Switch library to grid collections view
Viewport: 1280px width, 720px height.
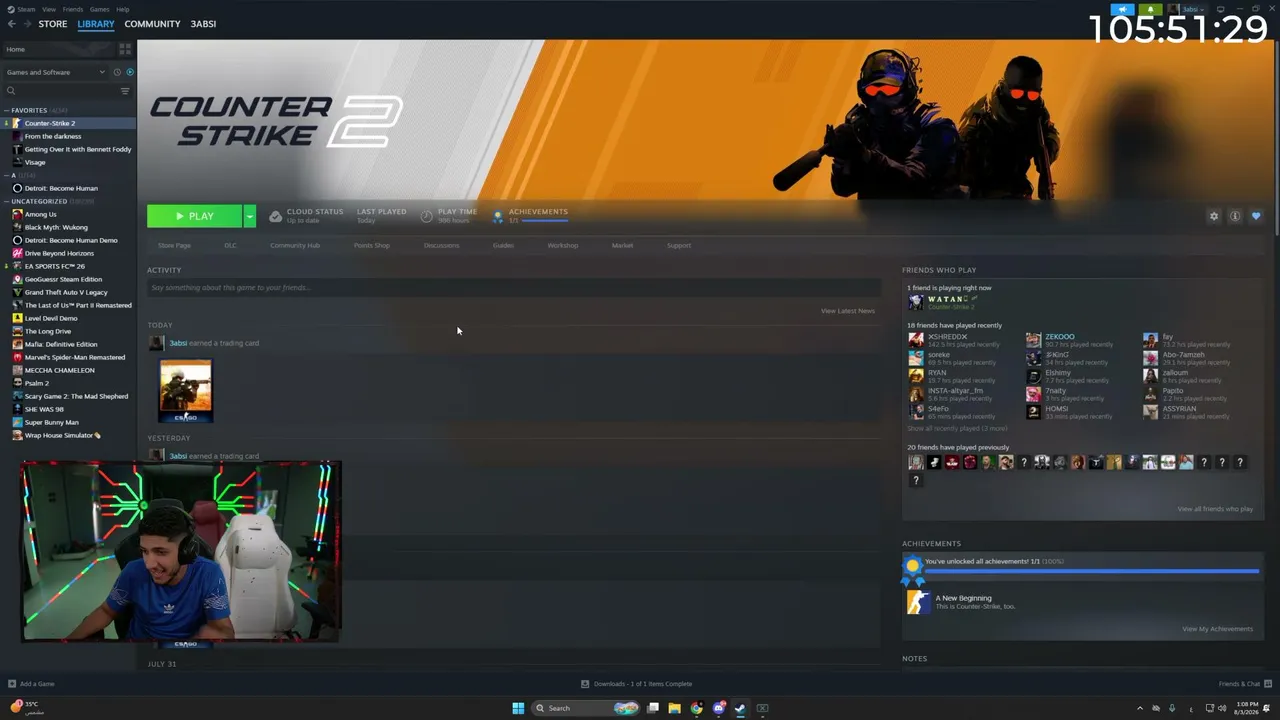click(125, 48)
